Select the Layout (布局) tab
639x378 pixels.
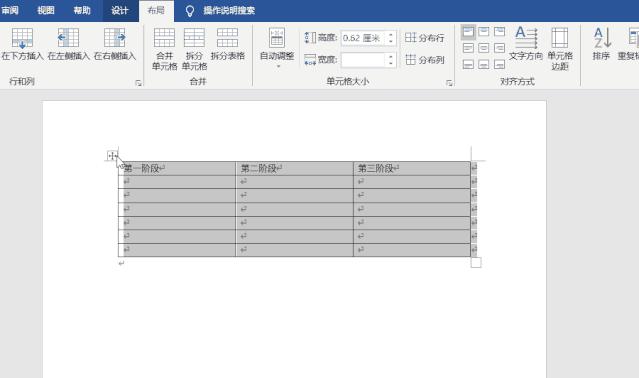pyautogui.click(x=156, y=11)
